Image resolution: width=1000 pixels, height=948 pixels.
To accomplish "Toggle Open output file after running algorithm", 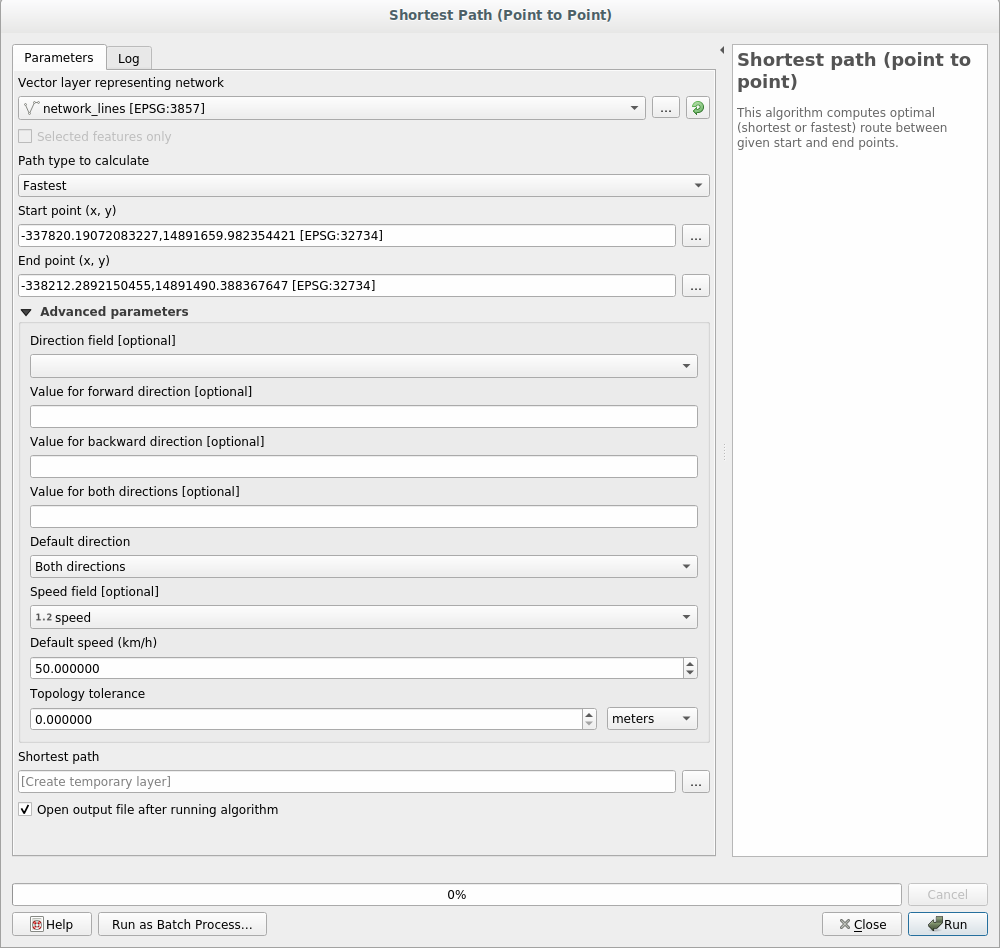I will coord(25,810).
